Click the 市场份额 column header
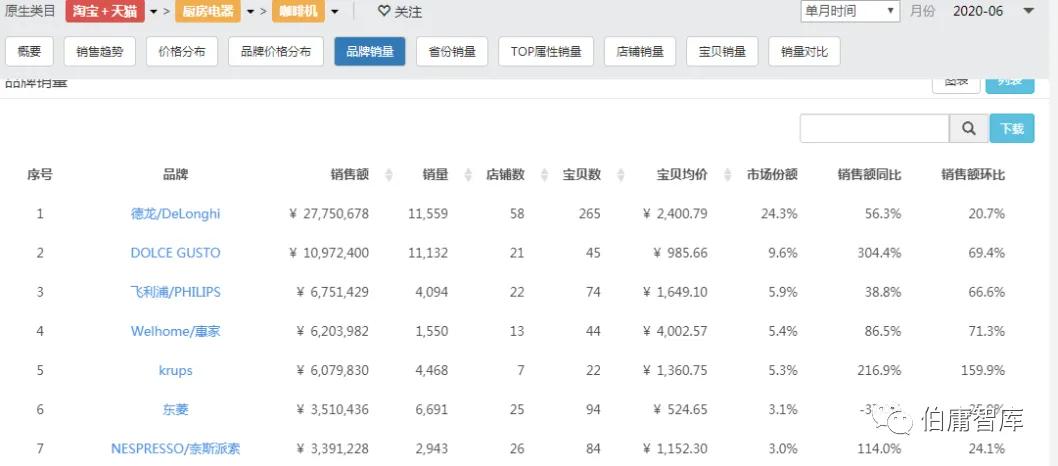The height and width of the screenshot is (466, 1058). (x=772, y=175)
